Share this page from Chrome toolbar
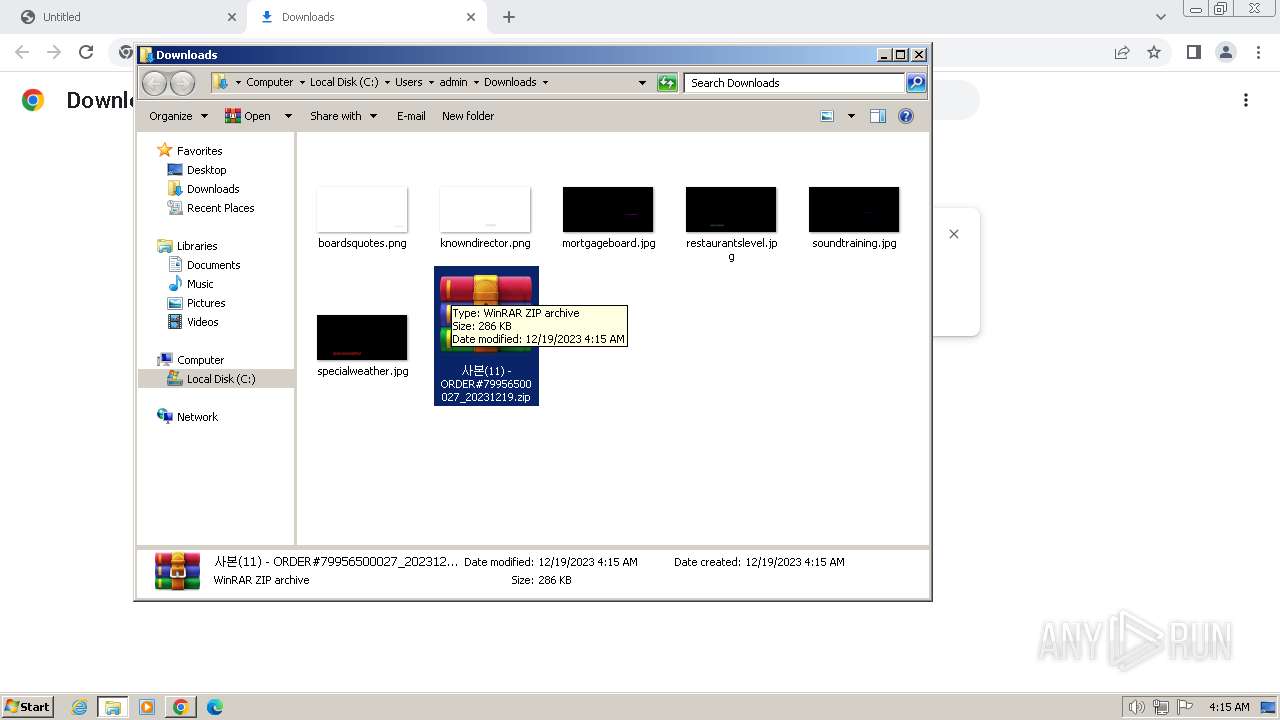The height and width of the screenshot is (720, 1280). (x=1122, y=52)
